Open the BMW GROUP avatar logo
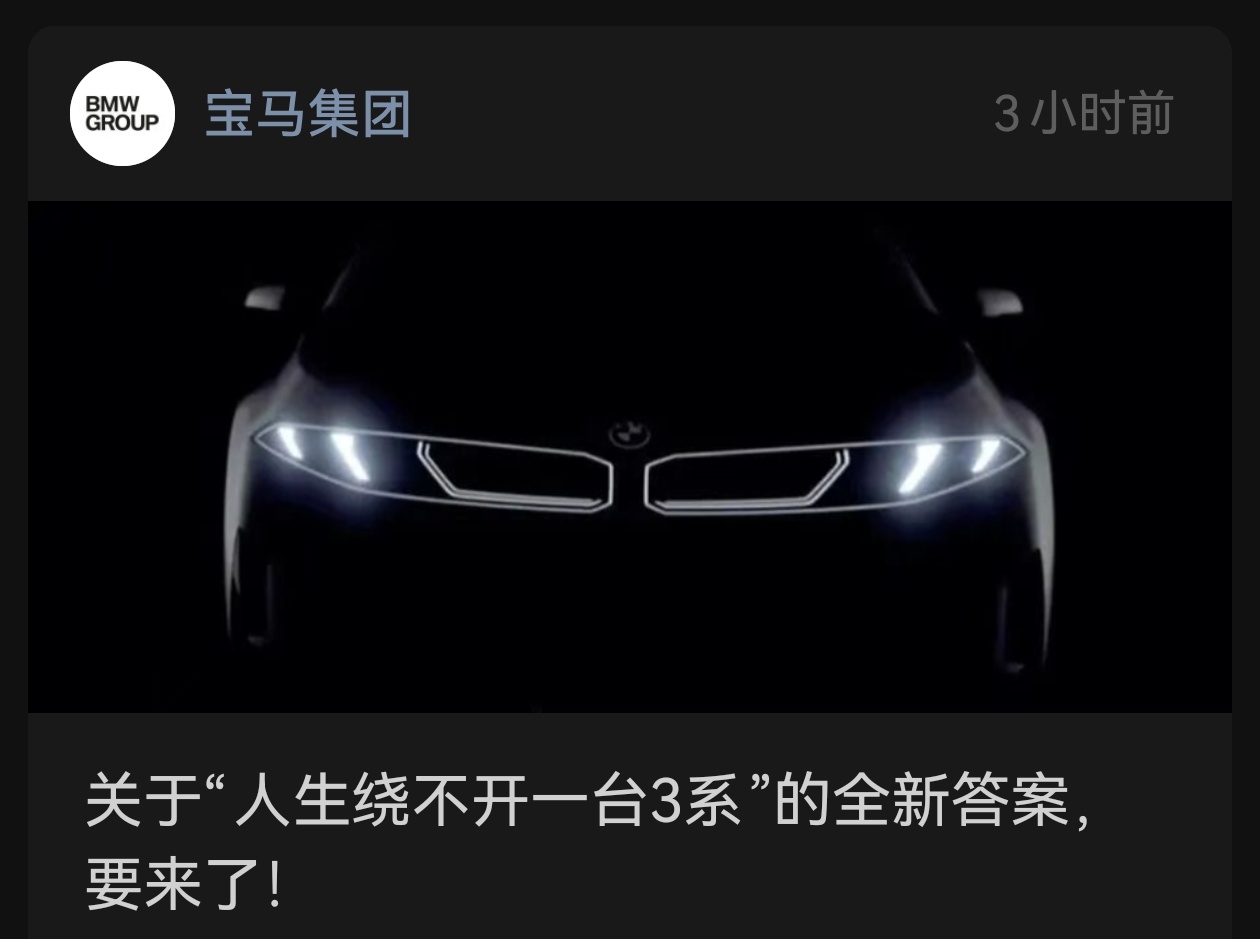Viewport: 1260px width, 939px height. pos(122,113)
